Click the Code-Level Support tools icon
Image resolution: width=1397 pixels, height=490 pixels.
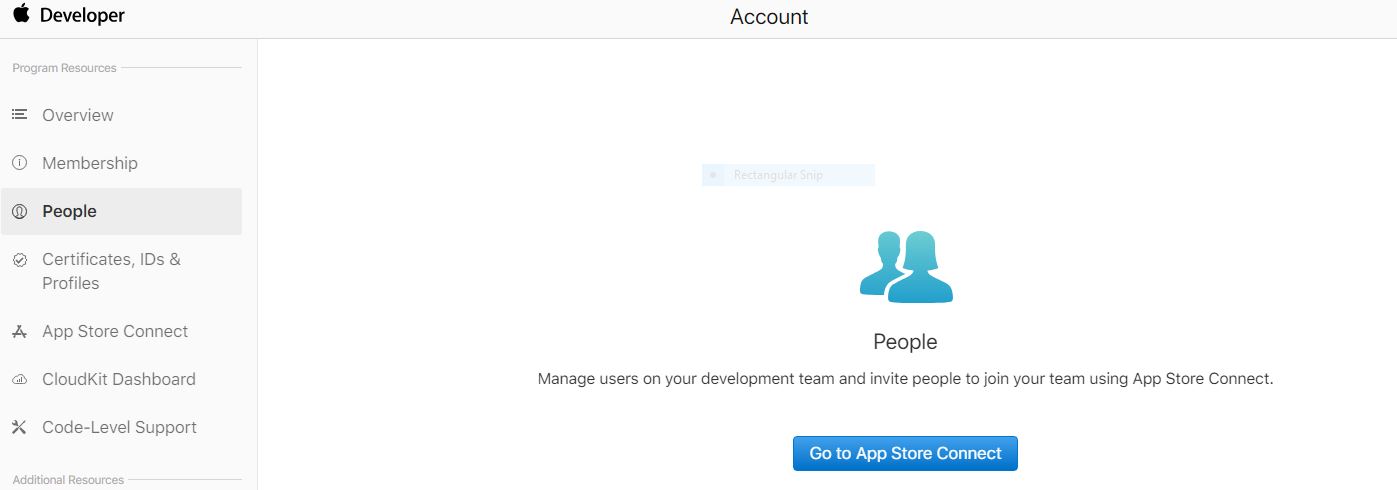19,428
